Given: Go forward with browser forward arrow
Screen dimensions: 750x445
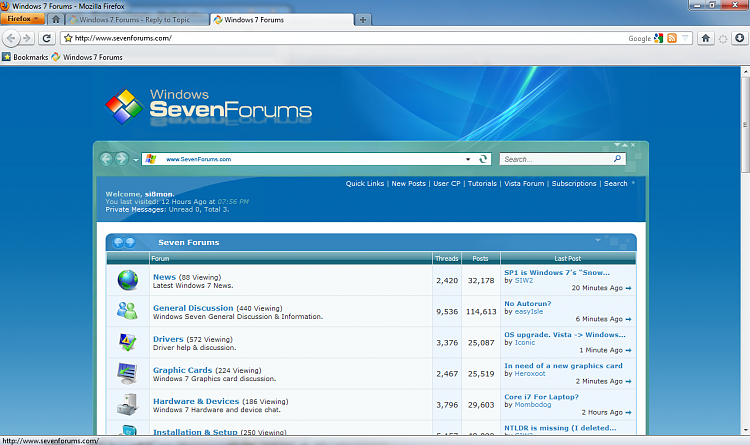Looking at the screenshot, I should 27,38.
